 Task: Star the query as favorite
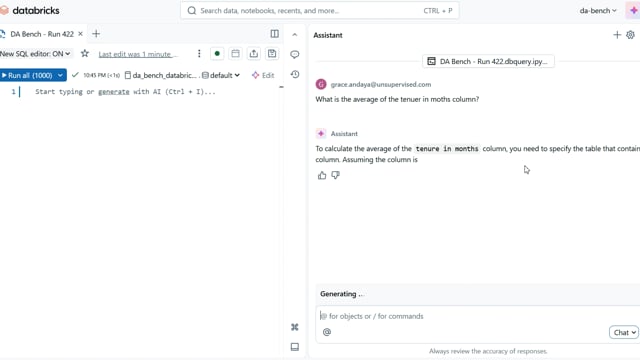point(84,53)
